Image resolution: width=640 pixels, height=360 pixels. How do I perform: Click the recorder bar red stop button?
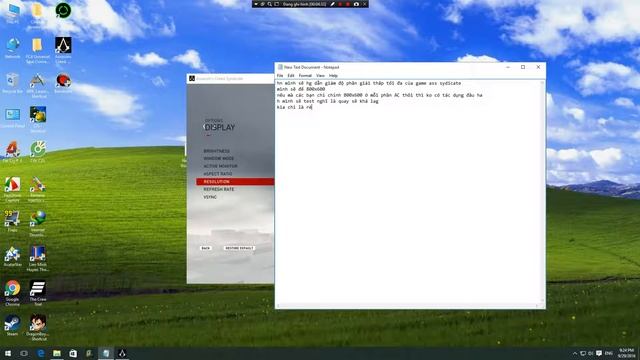348,4
